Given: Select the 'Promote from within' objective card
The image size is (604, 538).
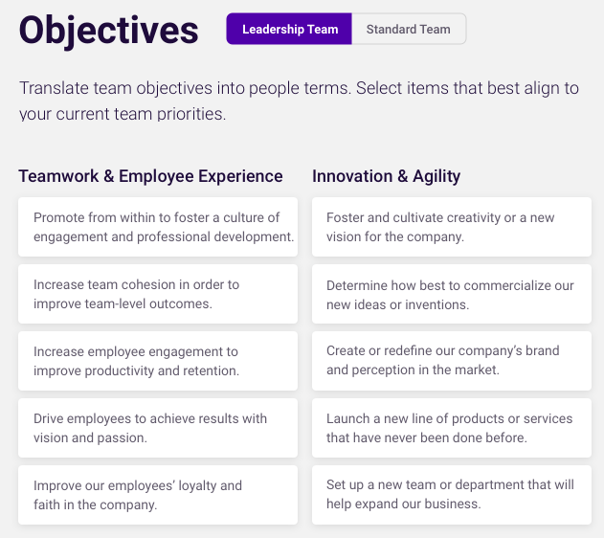Looking at the screenshot, I should [x=158, y=227].
